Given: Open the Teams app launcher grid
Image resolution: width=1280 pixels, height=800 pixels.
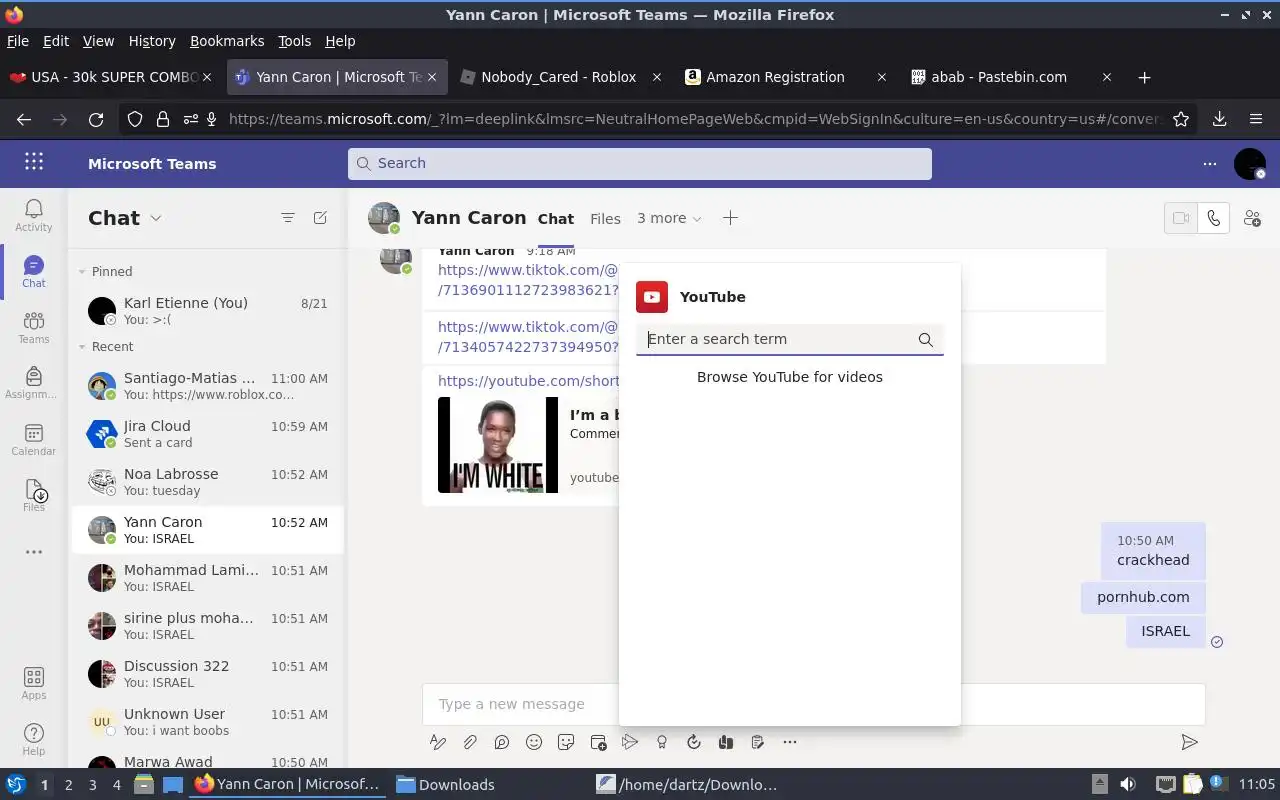Looking at the screenshot, I should [x=33, y=162].
